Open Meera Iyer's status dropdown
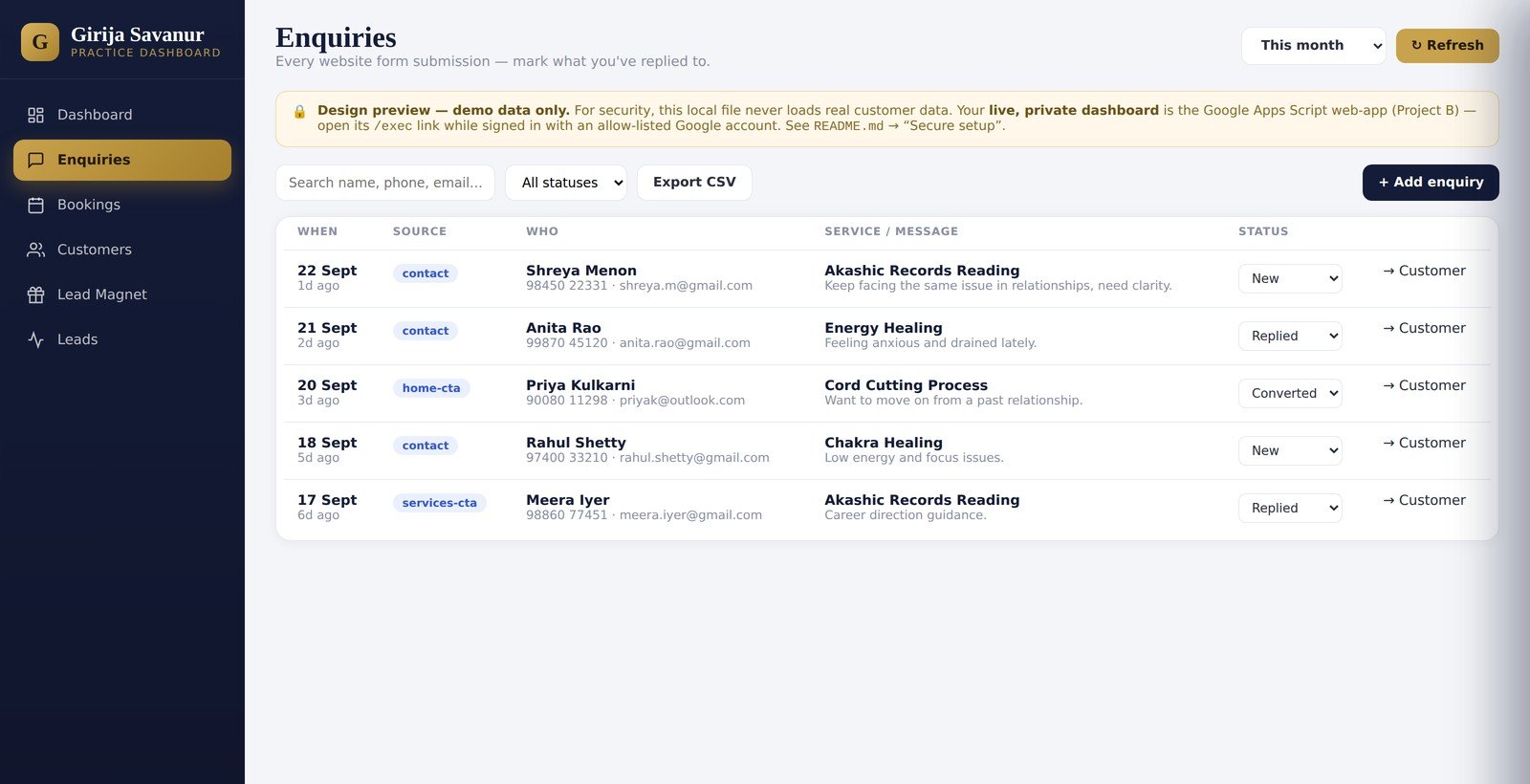This screenshot has width=1530, height=784. (x=1290, y=508)
